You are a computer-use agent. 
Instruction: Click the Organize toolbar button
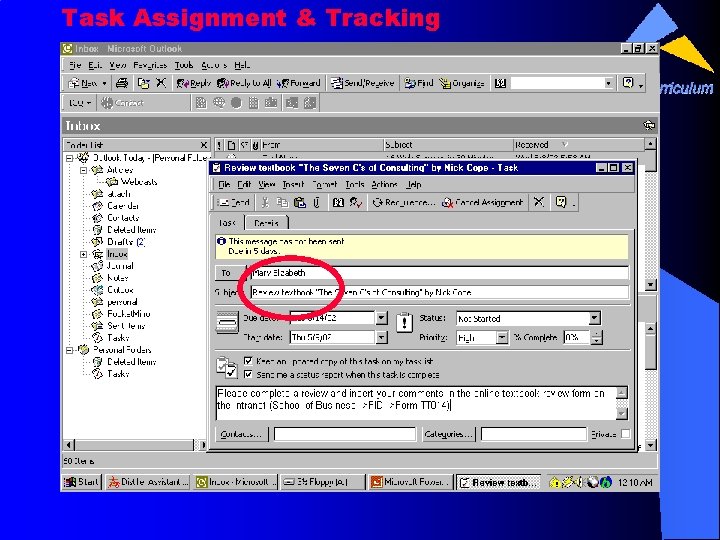click(x=461, y=83)
